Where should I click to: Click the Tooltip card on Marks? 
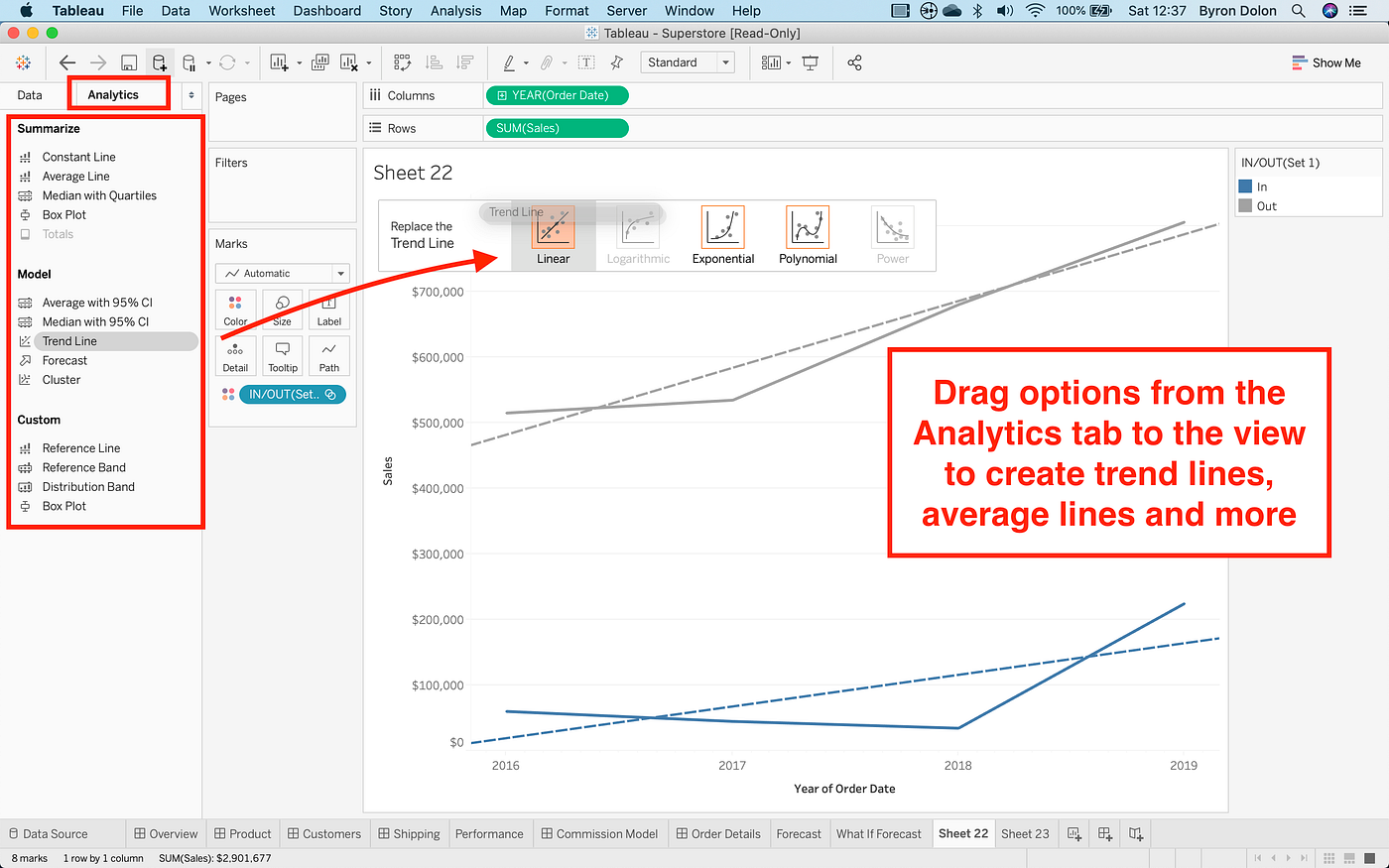pyautogui.click(x=283, y=355)
